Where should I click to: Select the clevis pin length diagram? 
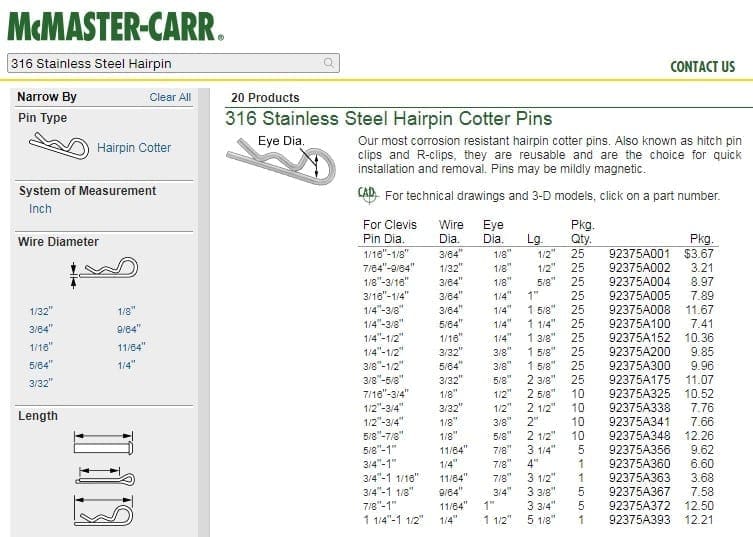[x=103, y=443]
